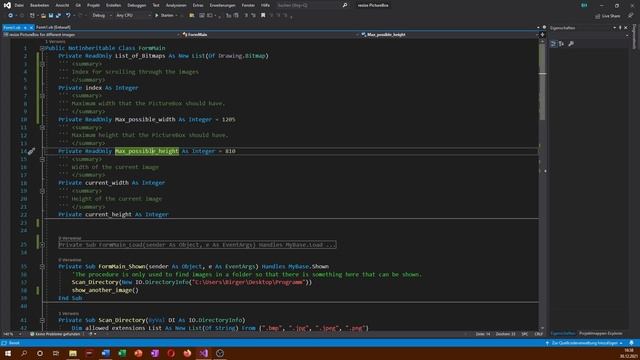Screen dimensions: 640x360
Task: Expand the collapsed FormMain_Load sub on line 25
Action: coord(42,244)
